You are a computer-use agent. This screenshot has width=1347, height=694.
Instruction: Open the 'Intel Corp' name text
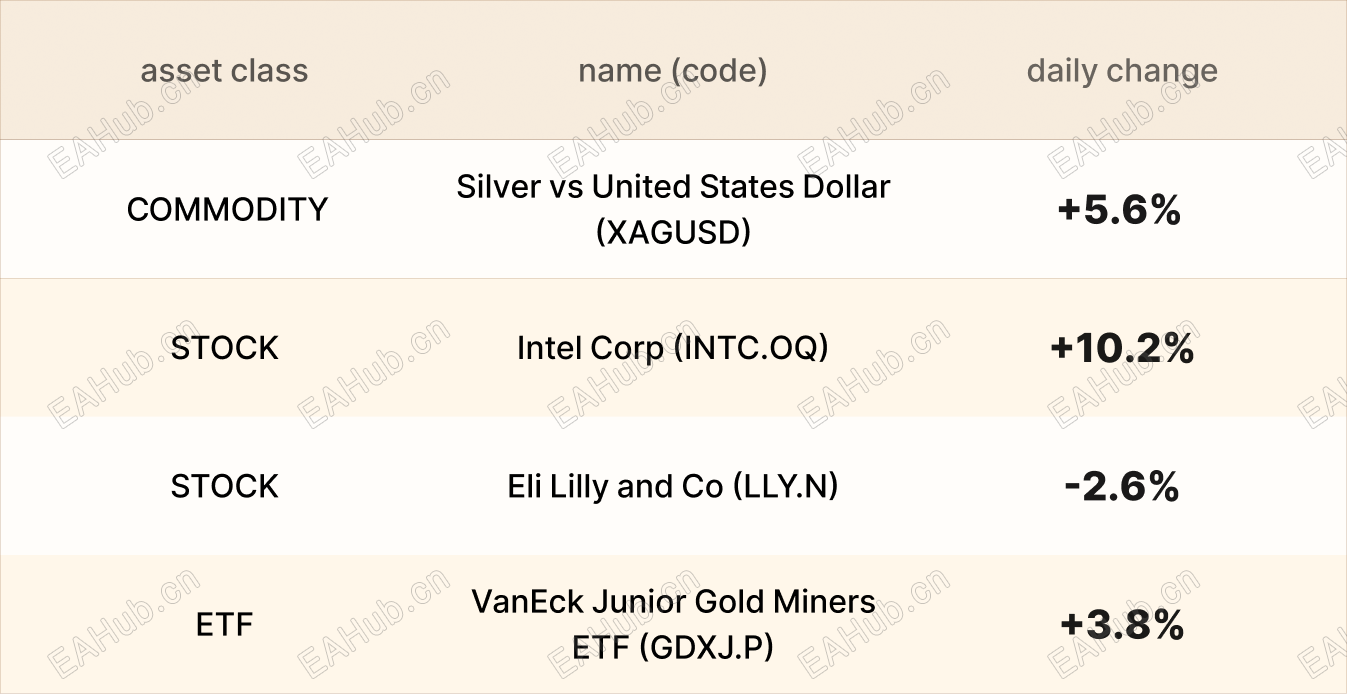click(x=588, y=348)
